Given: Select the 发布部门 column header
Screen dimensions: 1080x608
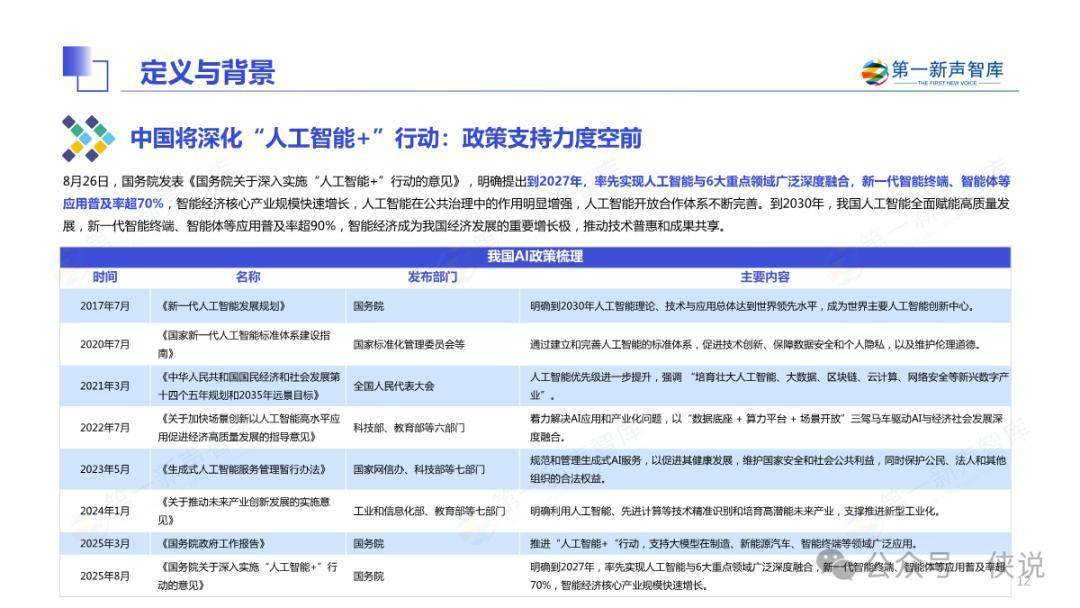Looking at the screenshot, I should click(432, 277).
